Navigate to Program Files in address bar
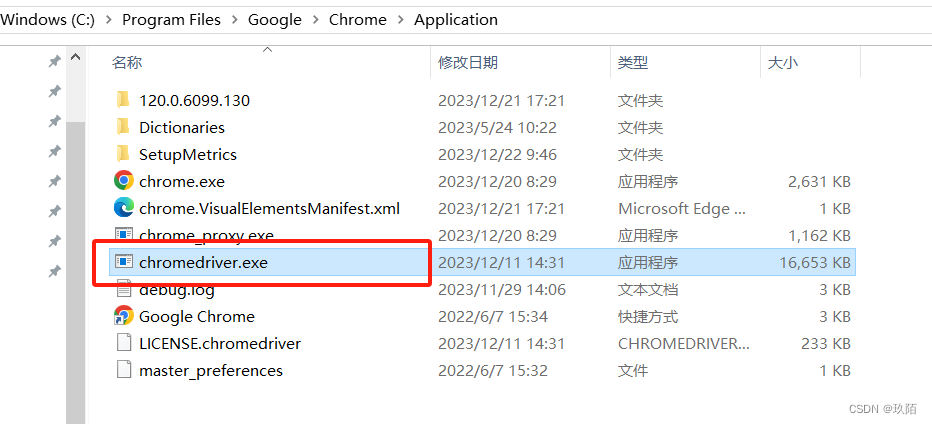Viewport: 932px width, 424px height. tap(171, 20)
